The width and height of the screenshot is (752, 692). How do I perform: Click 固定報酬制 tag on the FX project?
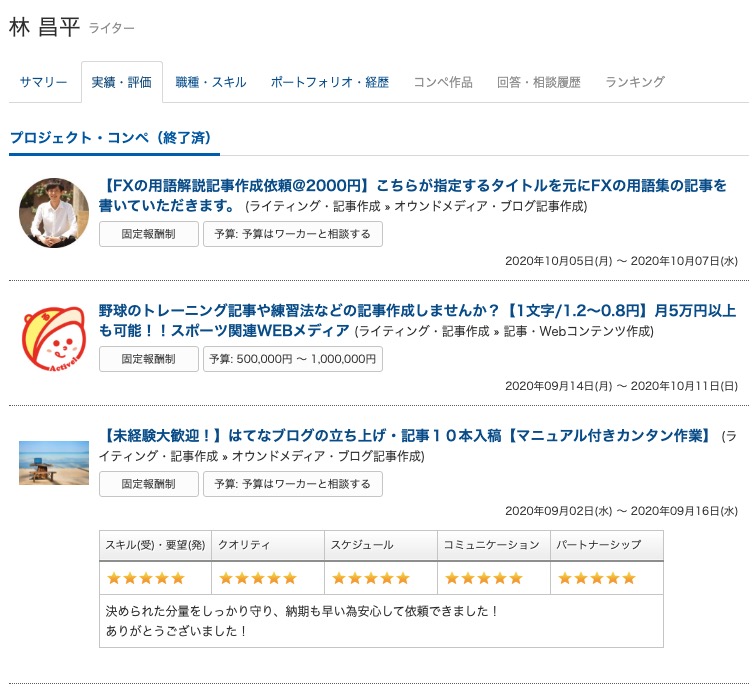(148, 234)
